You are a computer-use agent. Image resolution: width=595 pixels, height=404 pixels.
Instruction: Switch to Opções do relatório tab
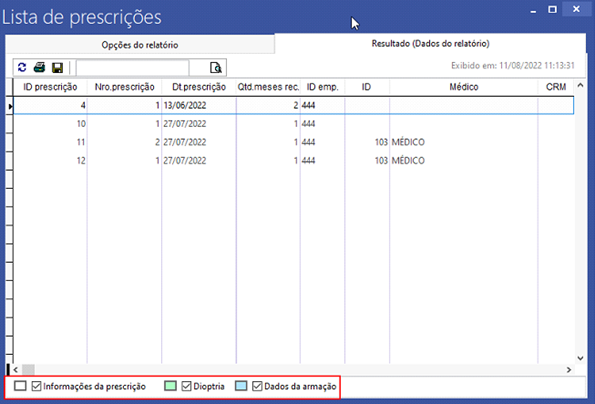click(140, 45)
